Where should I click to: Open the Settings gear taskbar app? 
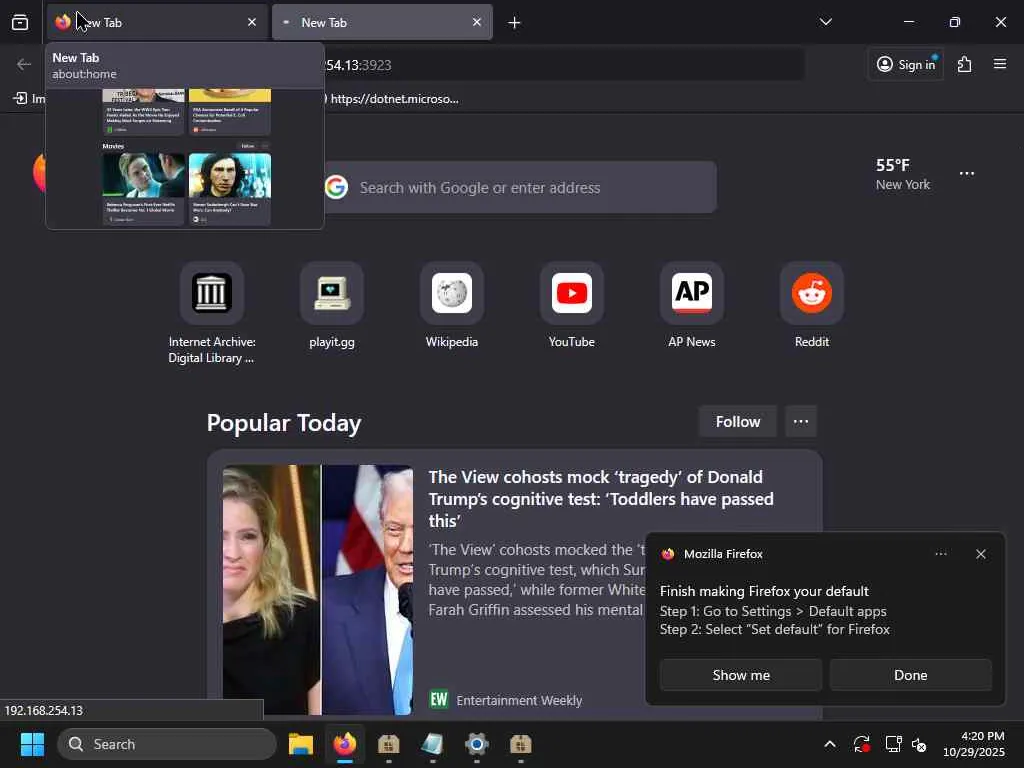[477, 744]
